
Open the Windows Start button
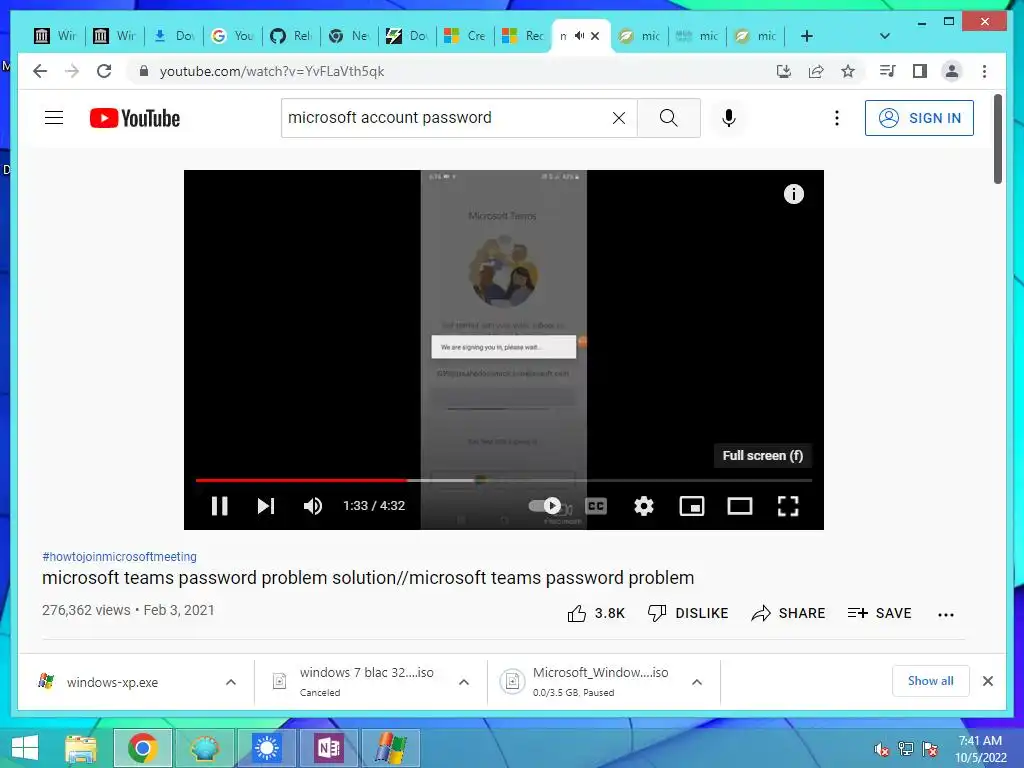pos(25,748)
